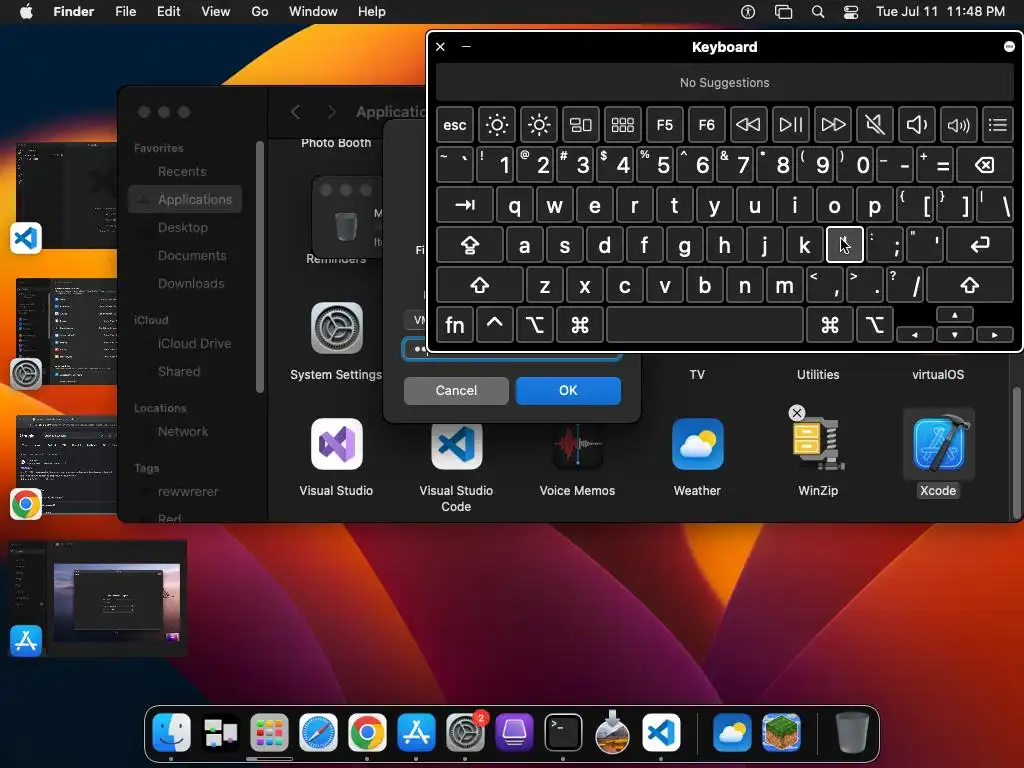Toggle the right command key

[x=830, y=325]
